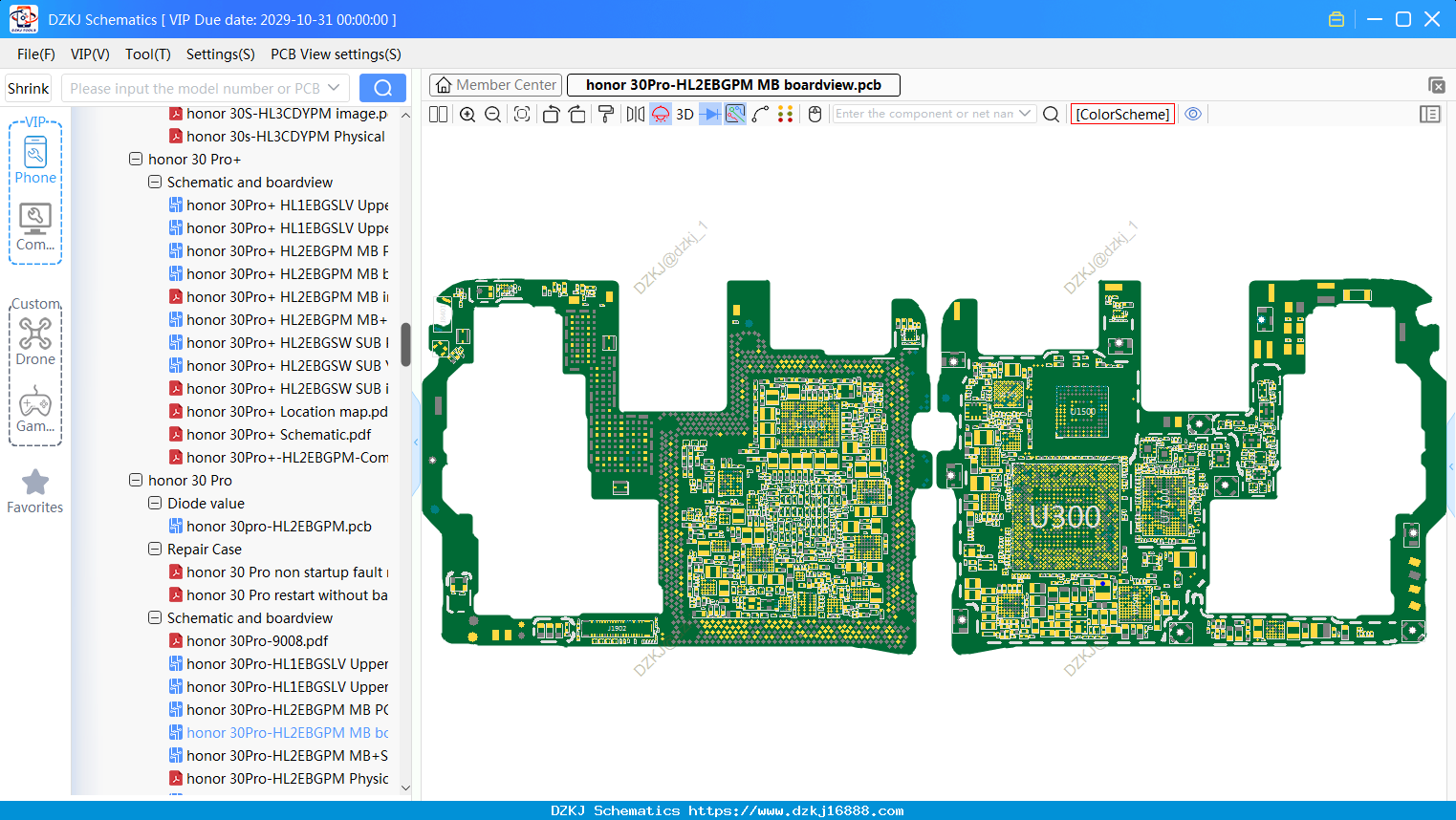Screen dimensions: 1456x820
Task: Select the Phone category in sidebar
Action: [x=35, y=158]
